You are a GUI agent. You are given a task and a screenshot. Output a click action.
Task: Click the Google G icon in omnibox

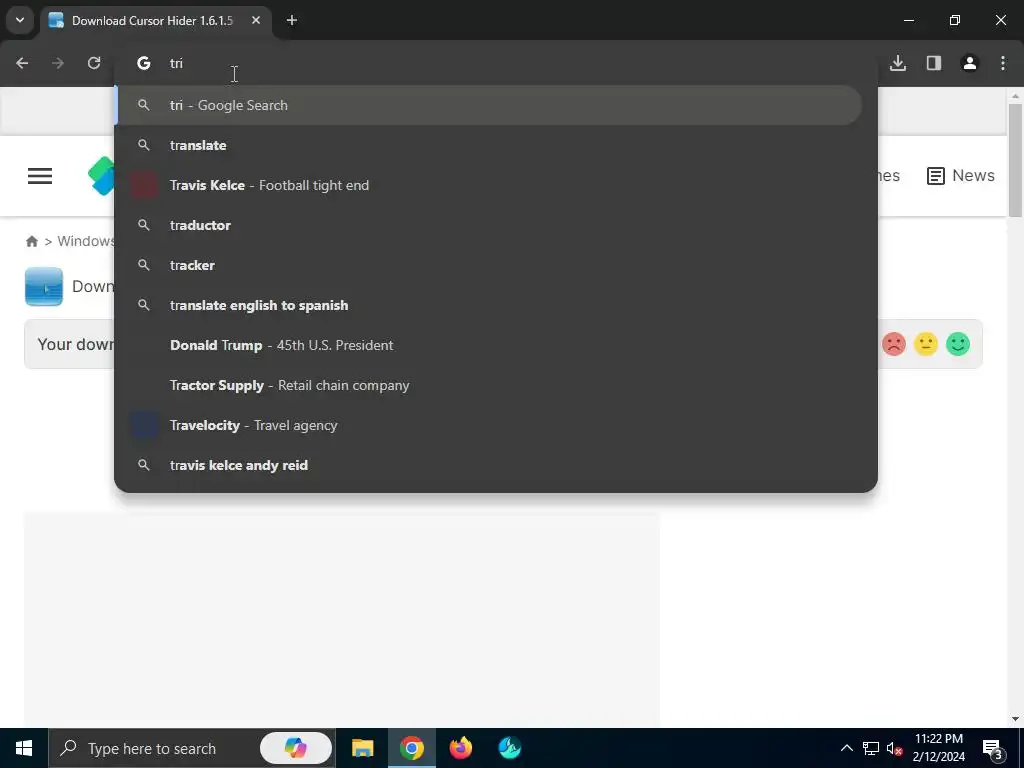click(x=144, y=63)
